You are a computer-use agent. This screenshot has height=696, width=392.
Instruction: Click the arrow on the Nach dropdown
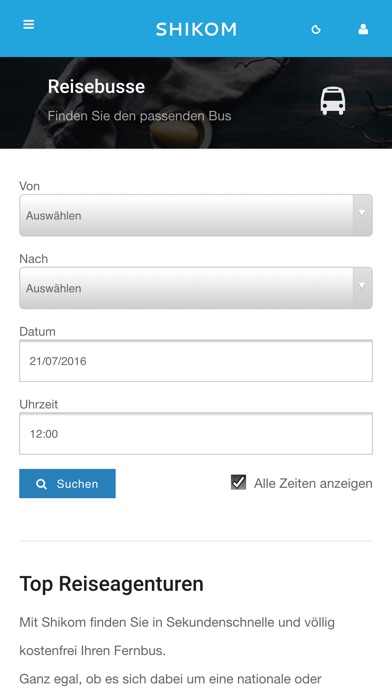362,286
